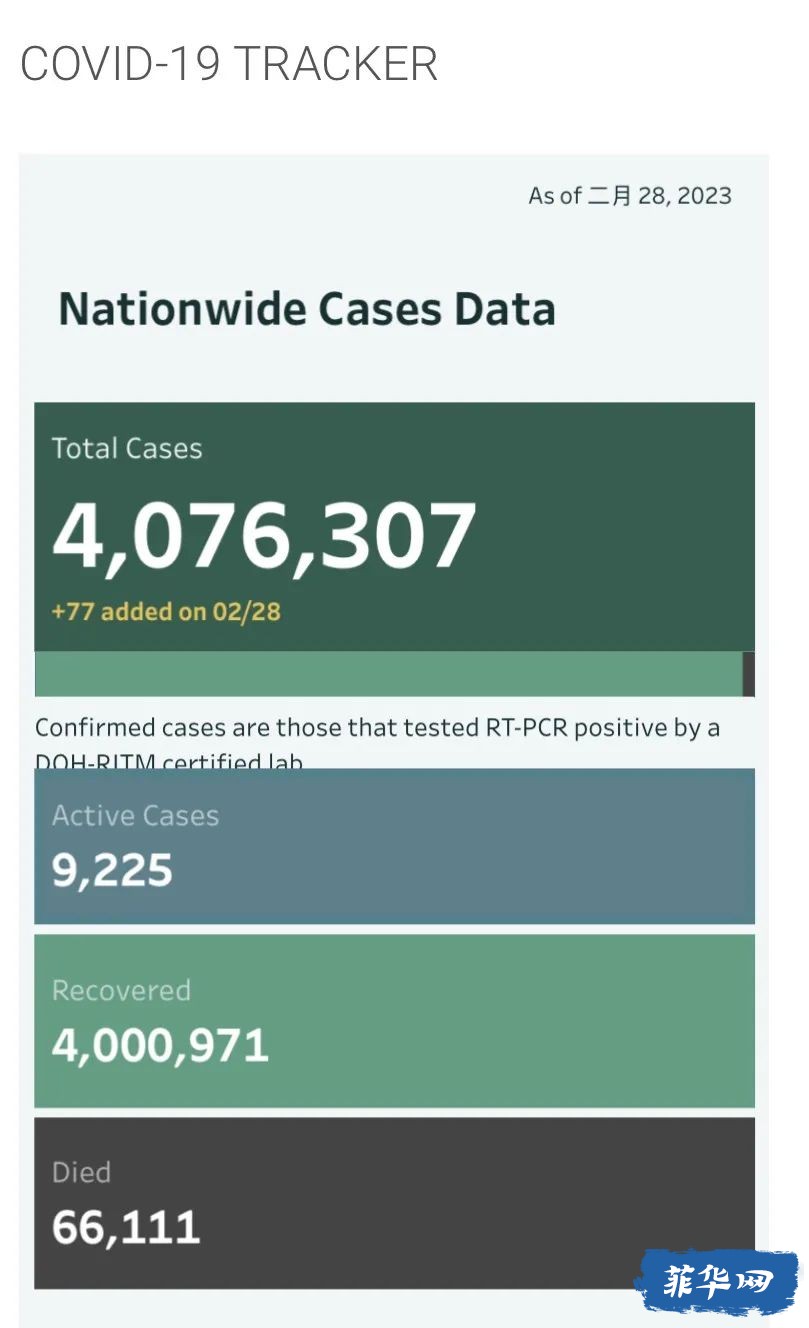
Task: Click the 66,111 deaths number
Action: coord(126,1228)
